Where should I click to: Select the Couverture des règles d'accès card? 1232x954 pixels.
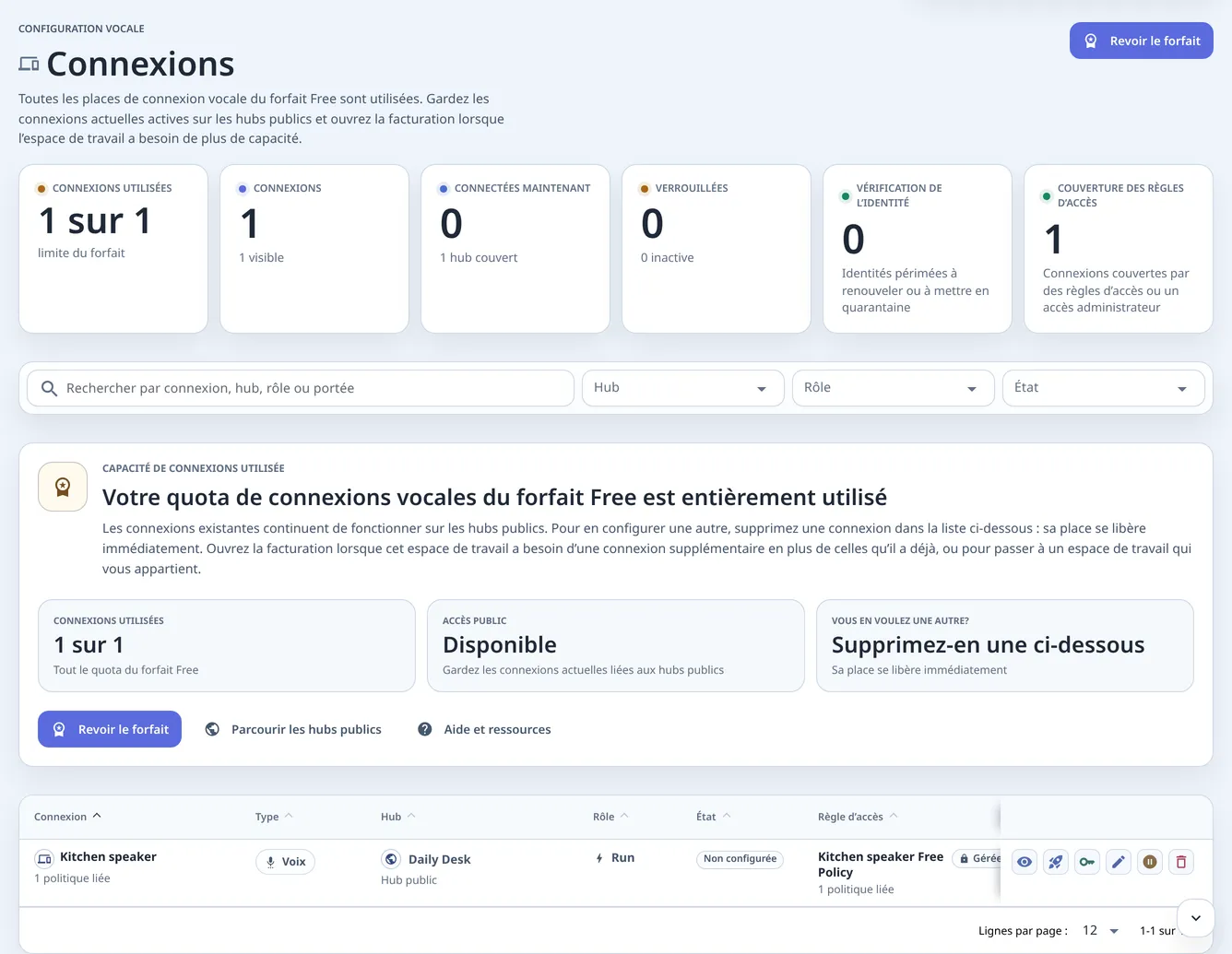pyautogui.click(x=1119, y=249)
